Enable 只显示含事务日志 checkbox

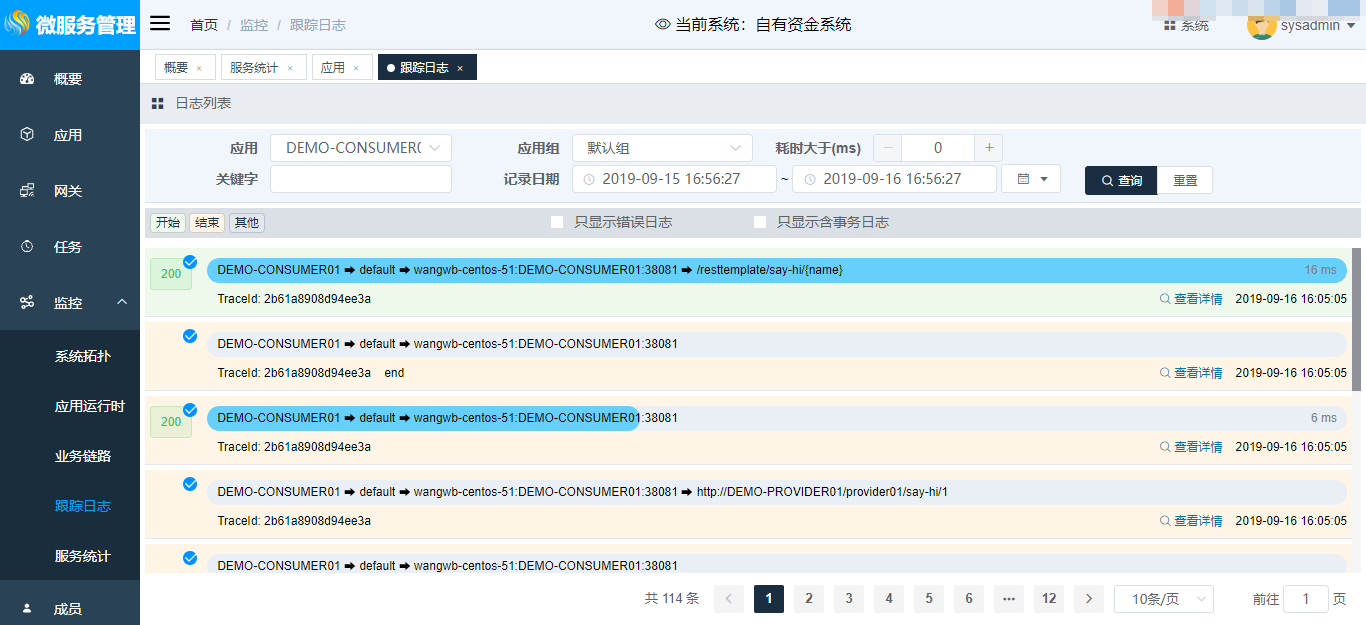click(x=760, y=222)
